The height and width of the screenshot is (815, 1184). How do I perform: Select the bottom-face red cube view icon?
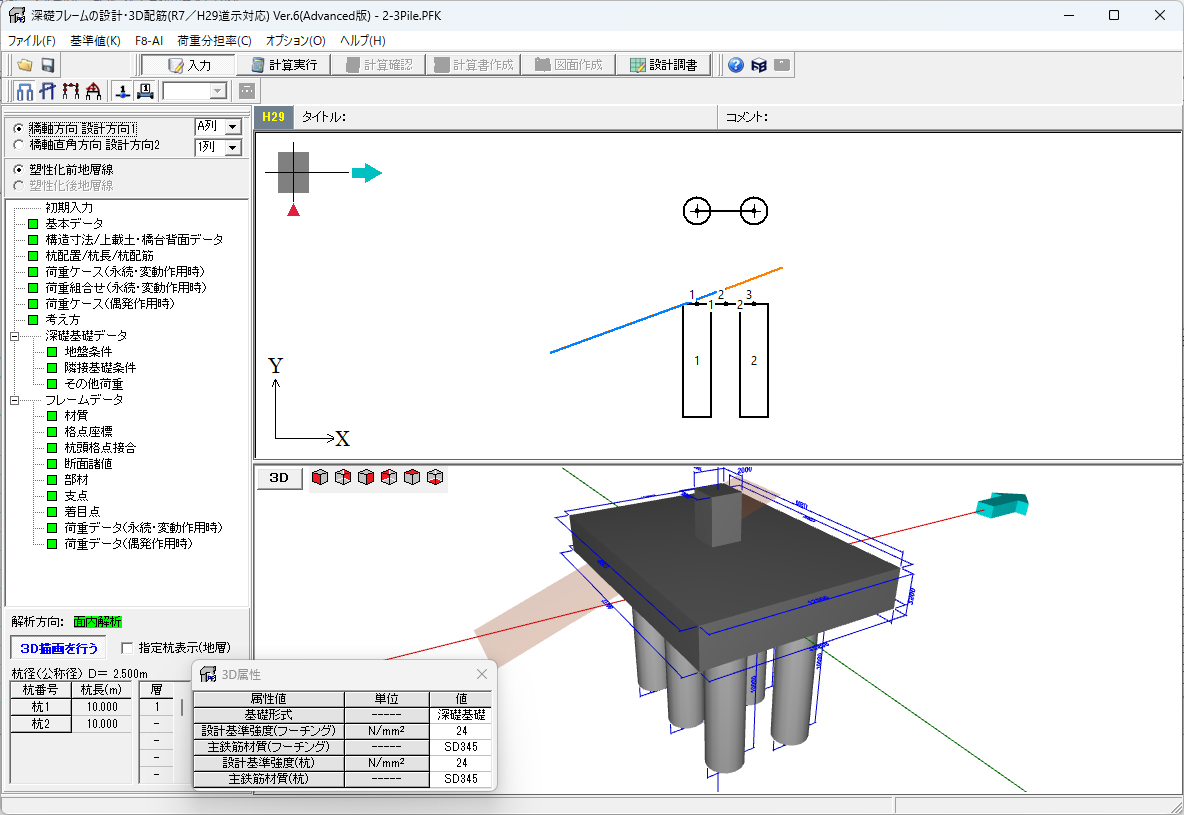coord(435,477)
